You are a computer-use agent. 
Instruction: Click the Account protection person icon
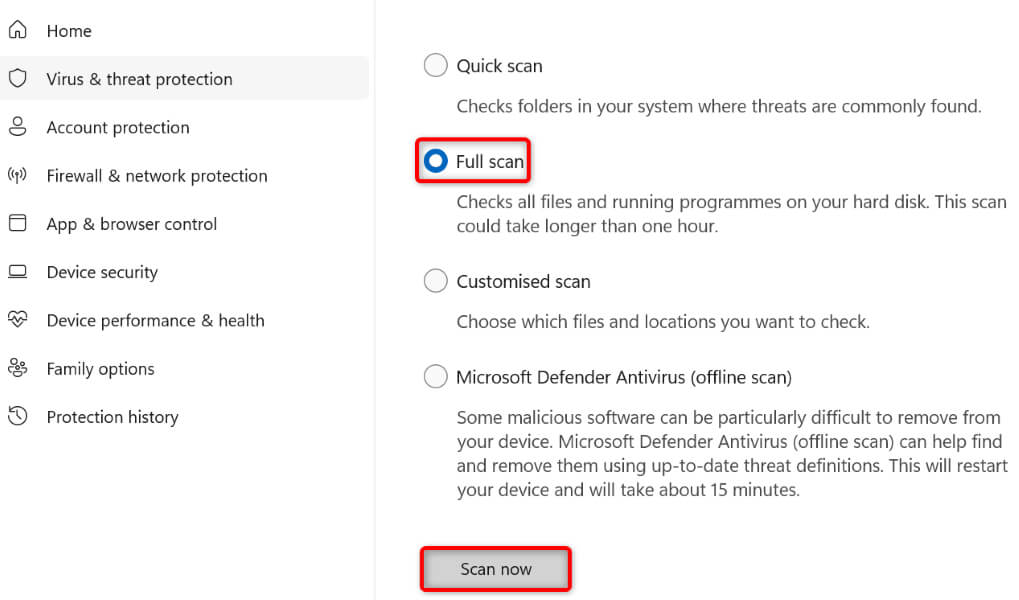tap(17, 127)
